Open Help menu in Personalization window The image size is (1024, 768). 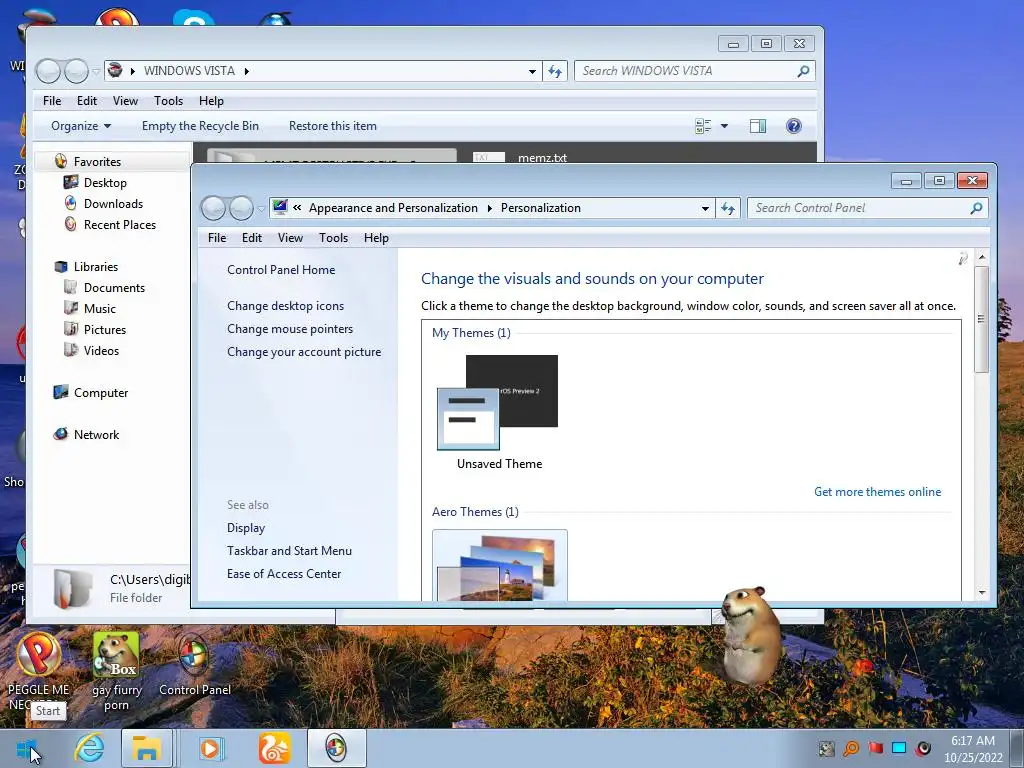click(376, 238)
